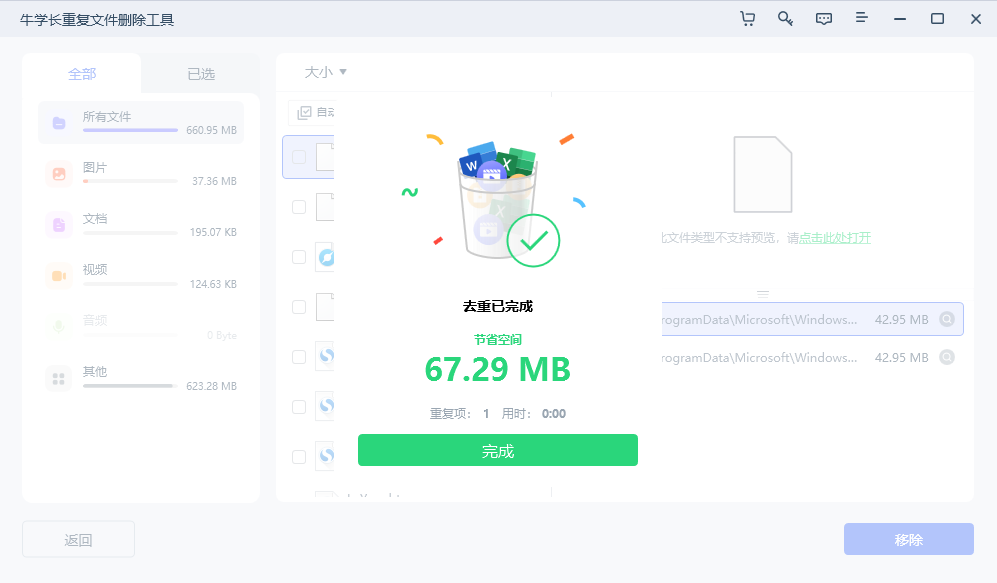The image size is (997, 583).
Task: Click the 去重已完成 heading text
Action: 498,306
